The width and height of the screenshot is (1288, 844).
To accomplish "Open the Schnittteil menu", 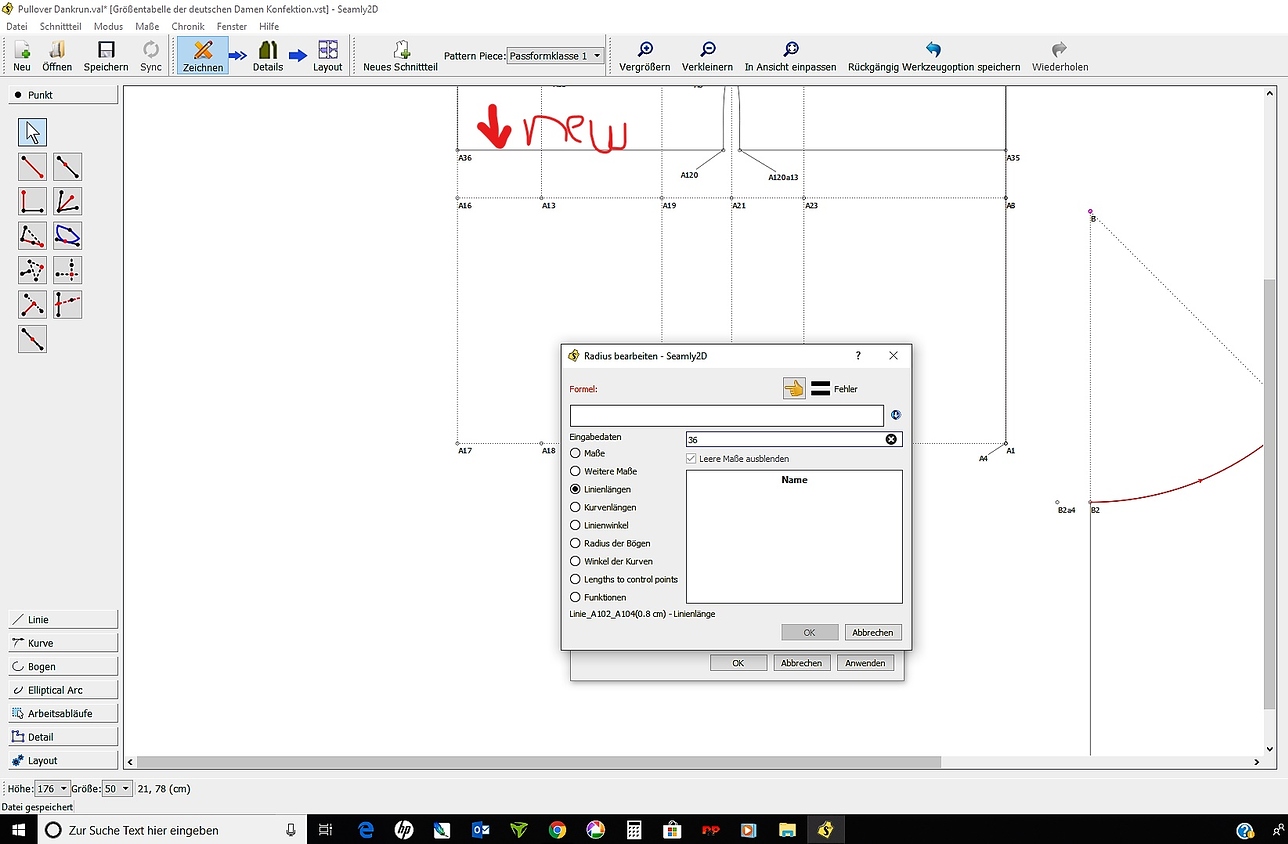I will click(60, 26).
